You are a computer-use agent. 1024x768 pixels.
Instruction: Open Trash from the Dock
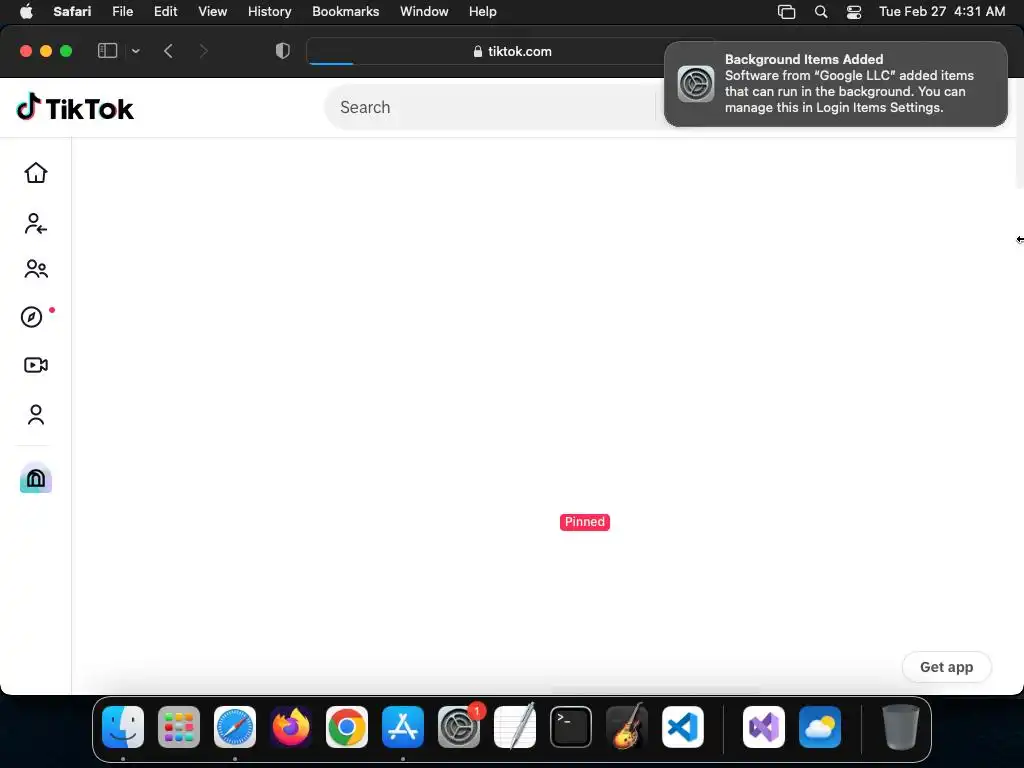point(901,727)
